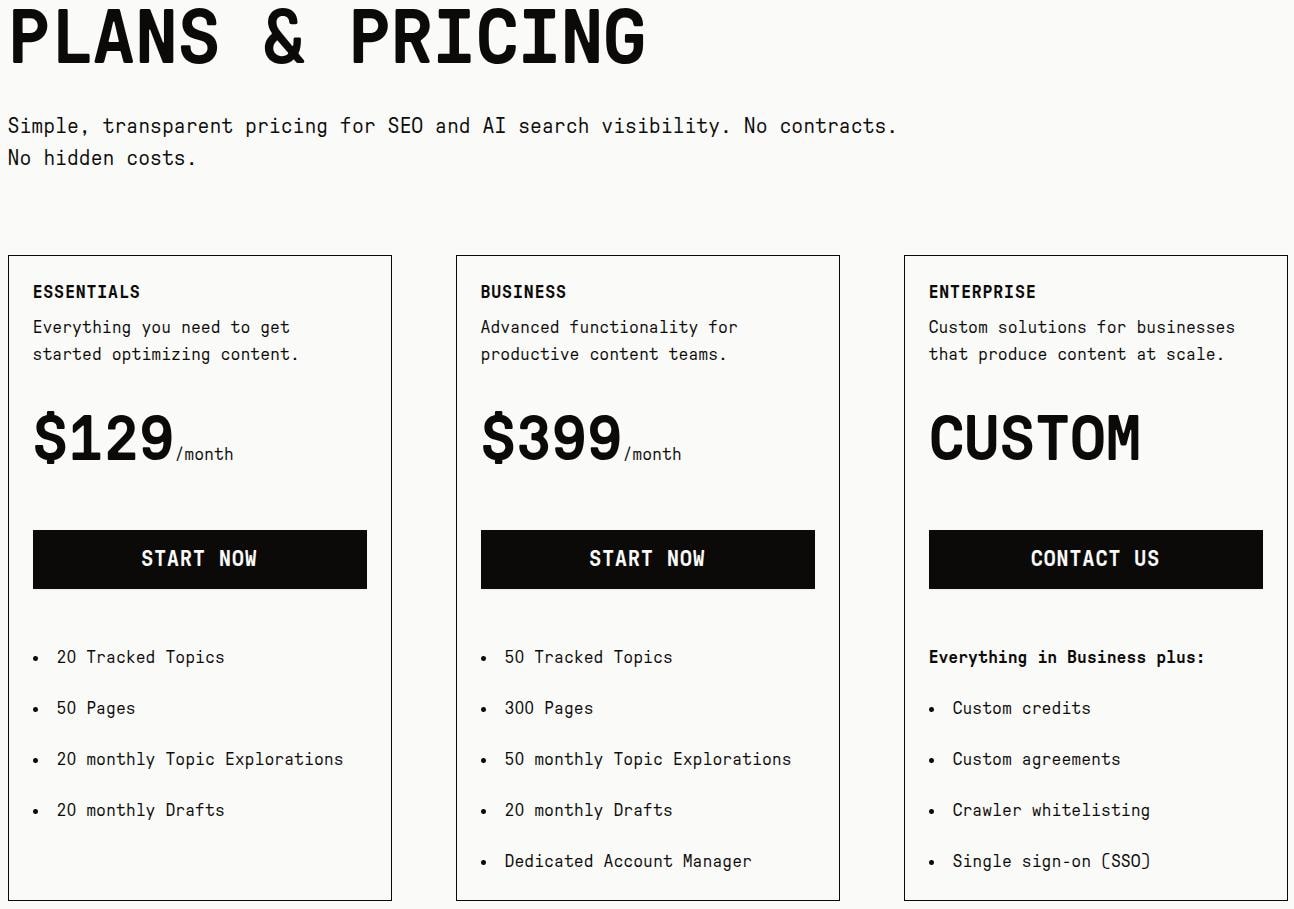Click the CUSTOM price text on Enterprise card

point(1034,438)
